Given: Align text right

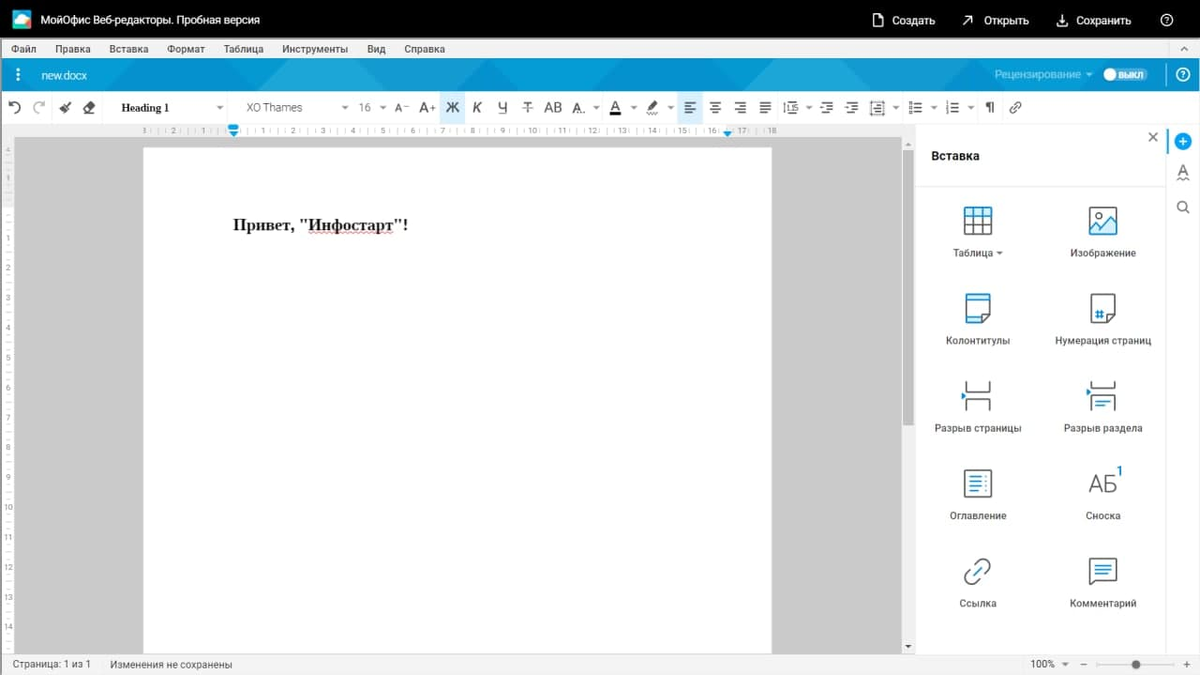Looking at the screenshot, I should [x=740, y=107].
